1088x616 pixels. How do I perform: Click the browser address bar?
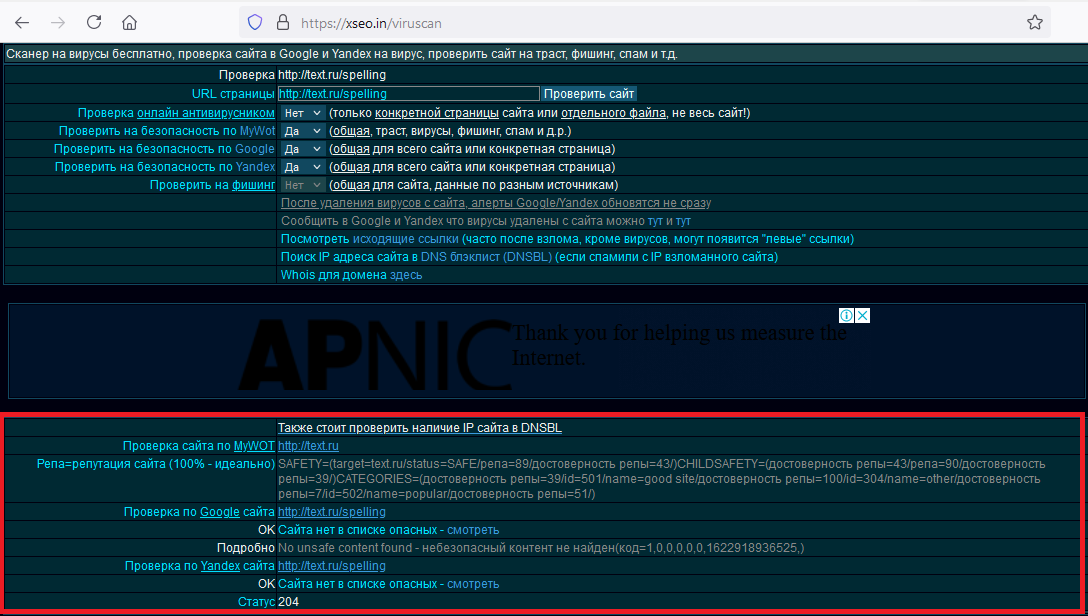tap(640, 22)
